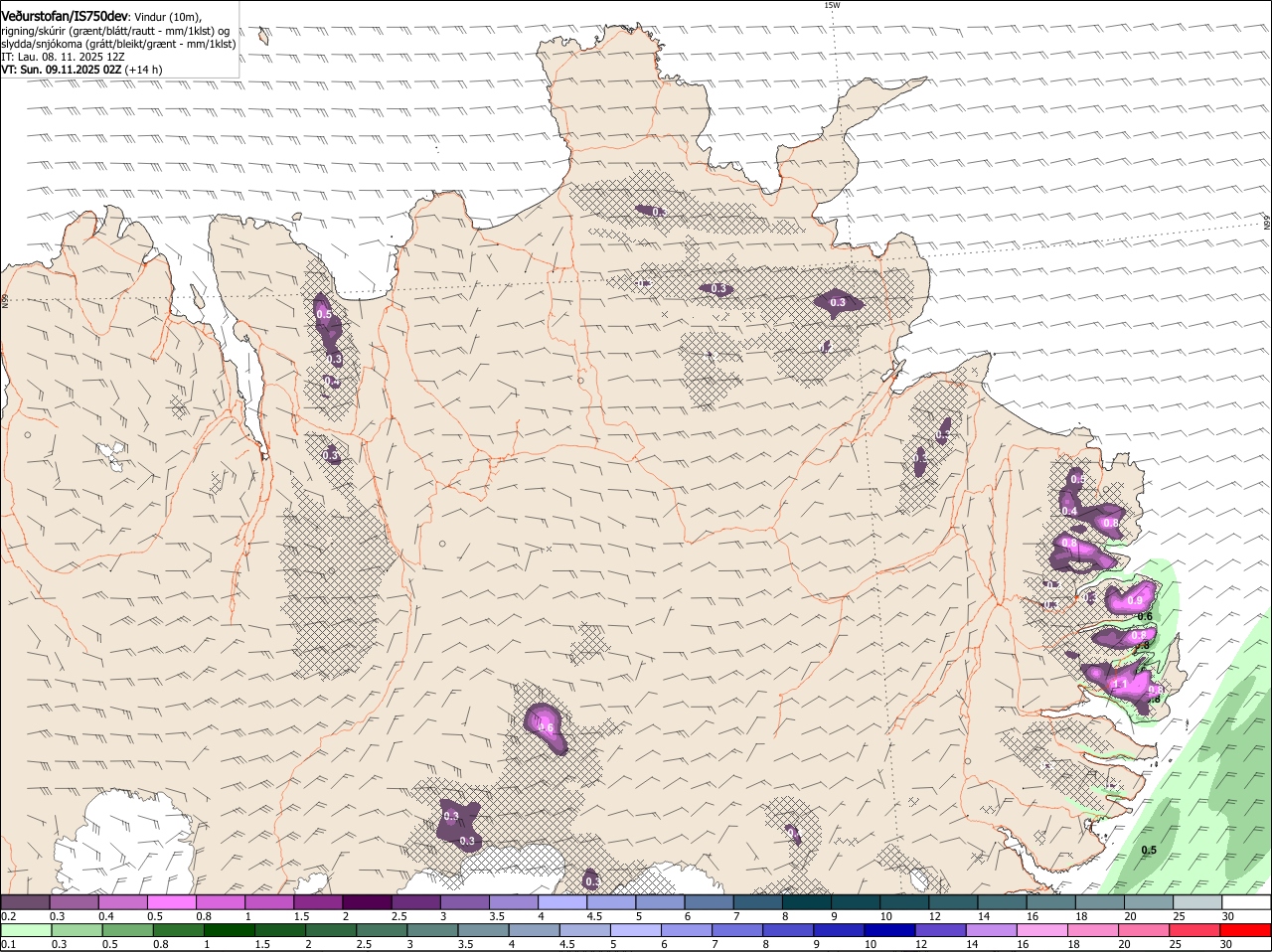1272x952 pixels.
Task: Click the white '0.6' label on the inland pink patch
Action: pos(546,727)
